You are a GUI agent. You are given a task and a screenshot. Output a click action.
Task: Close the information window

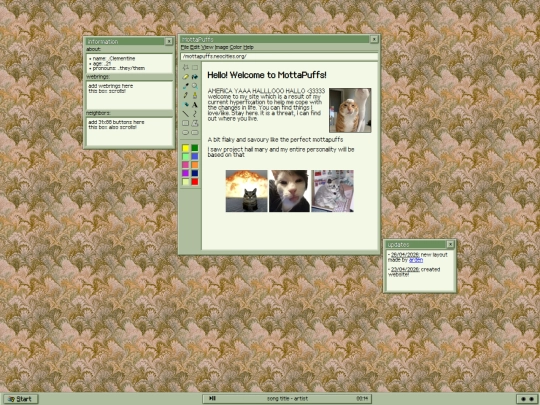(x=169, y=41)
